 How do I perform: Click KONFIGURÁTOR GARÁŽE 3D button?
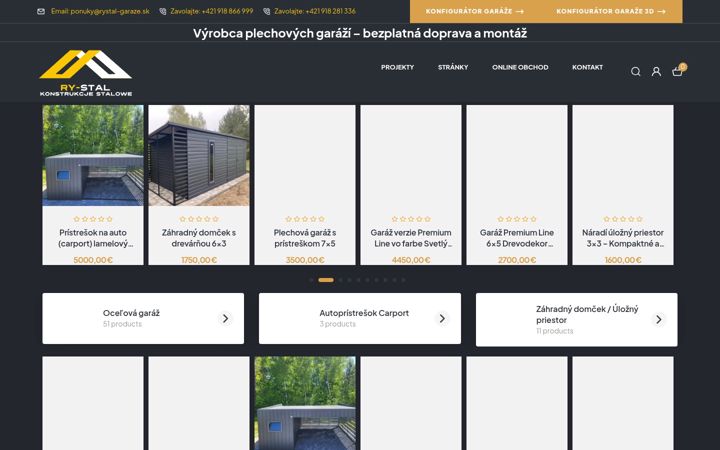611,11
